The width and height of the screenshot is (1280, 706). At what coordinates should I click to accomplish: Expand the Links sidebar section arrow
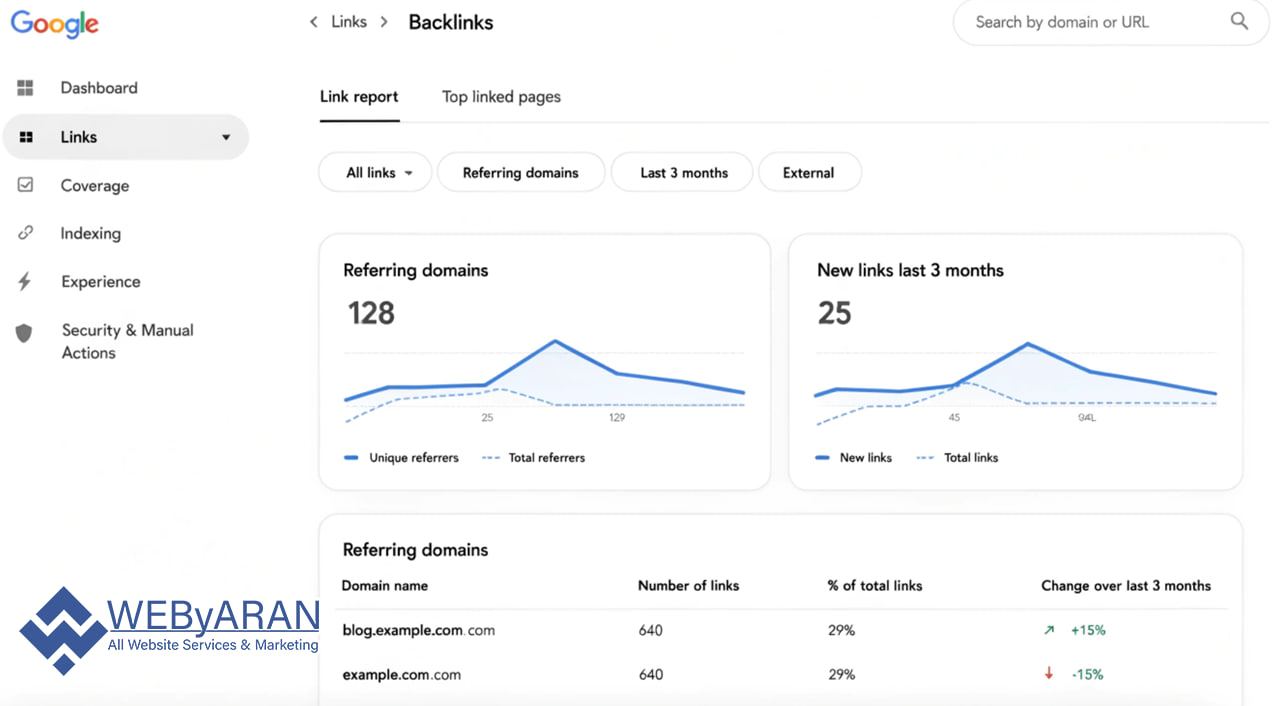tap(226, 136)
